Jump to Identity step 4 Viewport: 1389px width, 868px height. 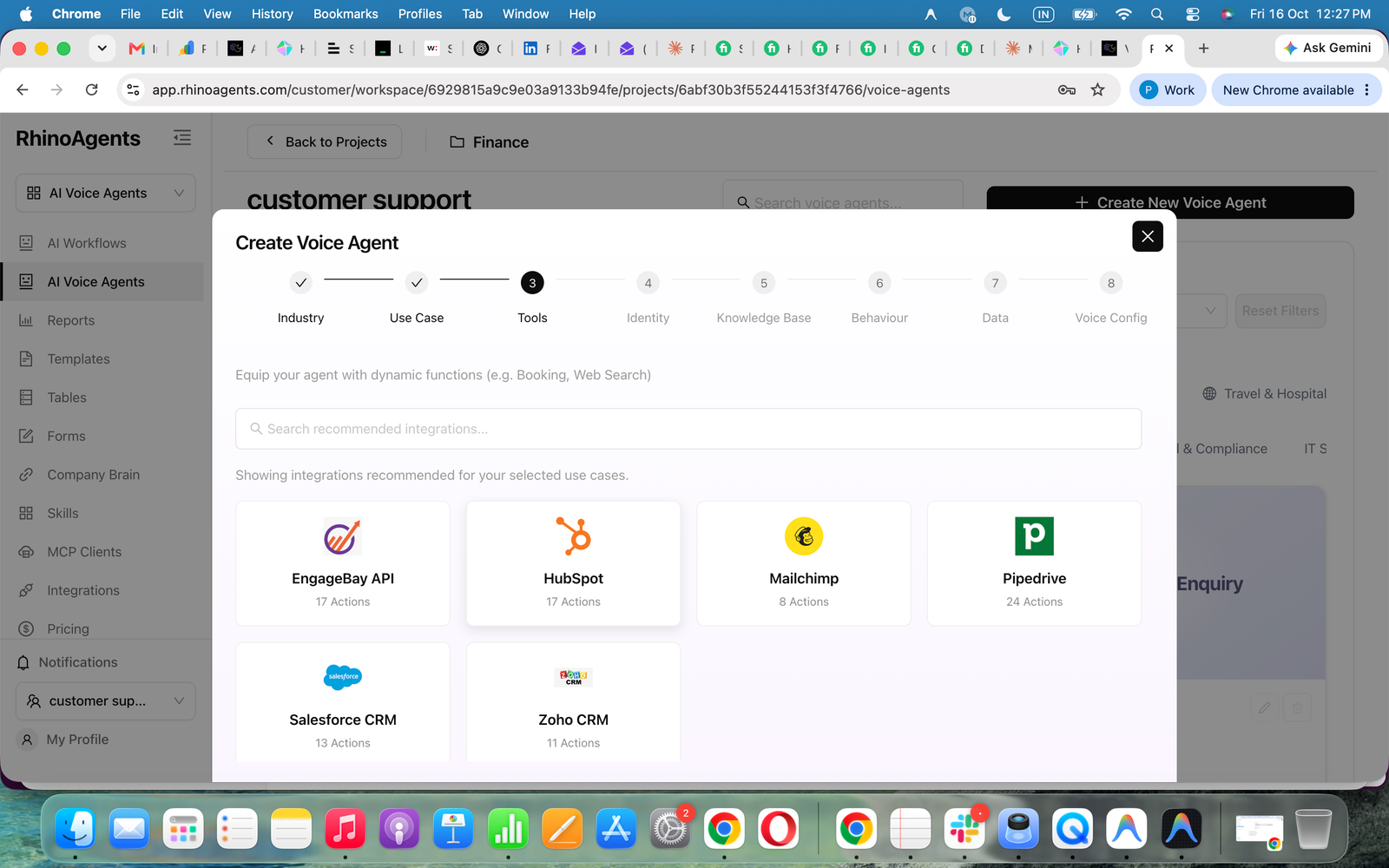point(648,297)
